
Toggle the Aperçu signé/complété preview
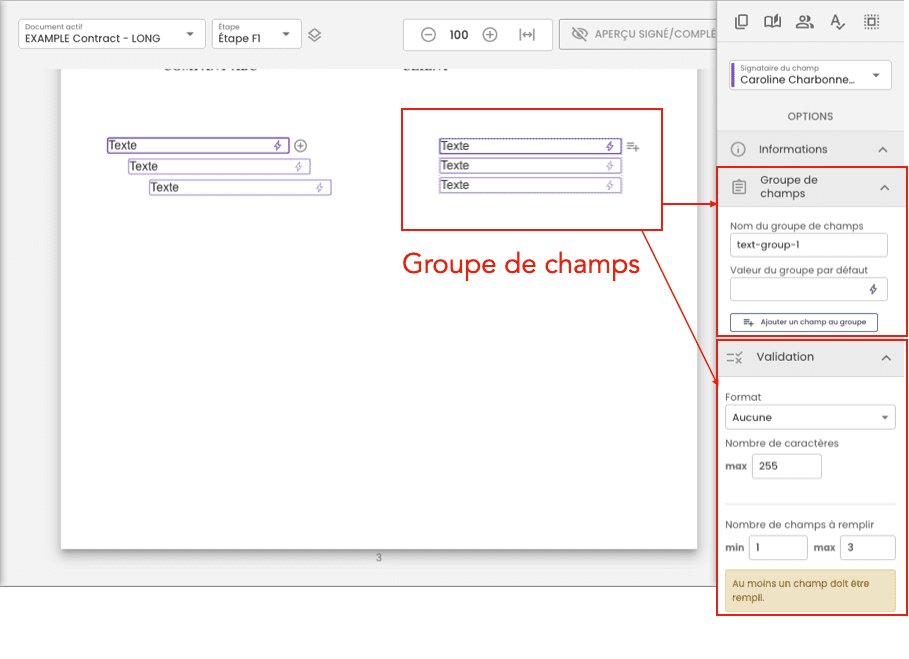pyautogui.click(x=640, y=35)
